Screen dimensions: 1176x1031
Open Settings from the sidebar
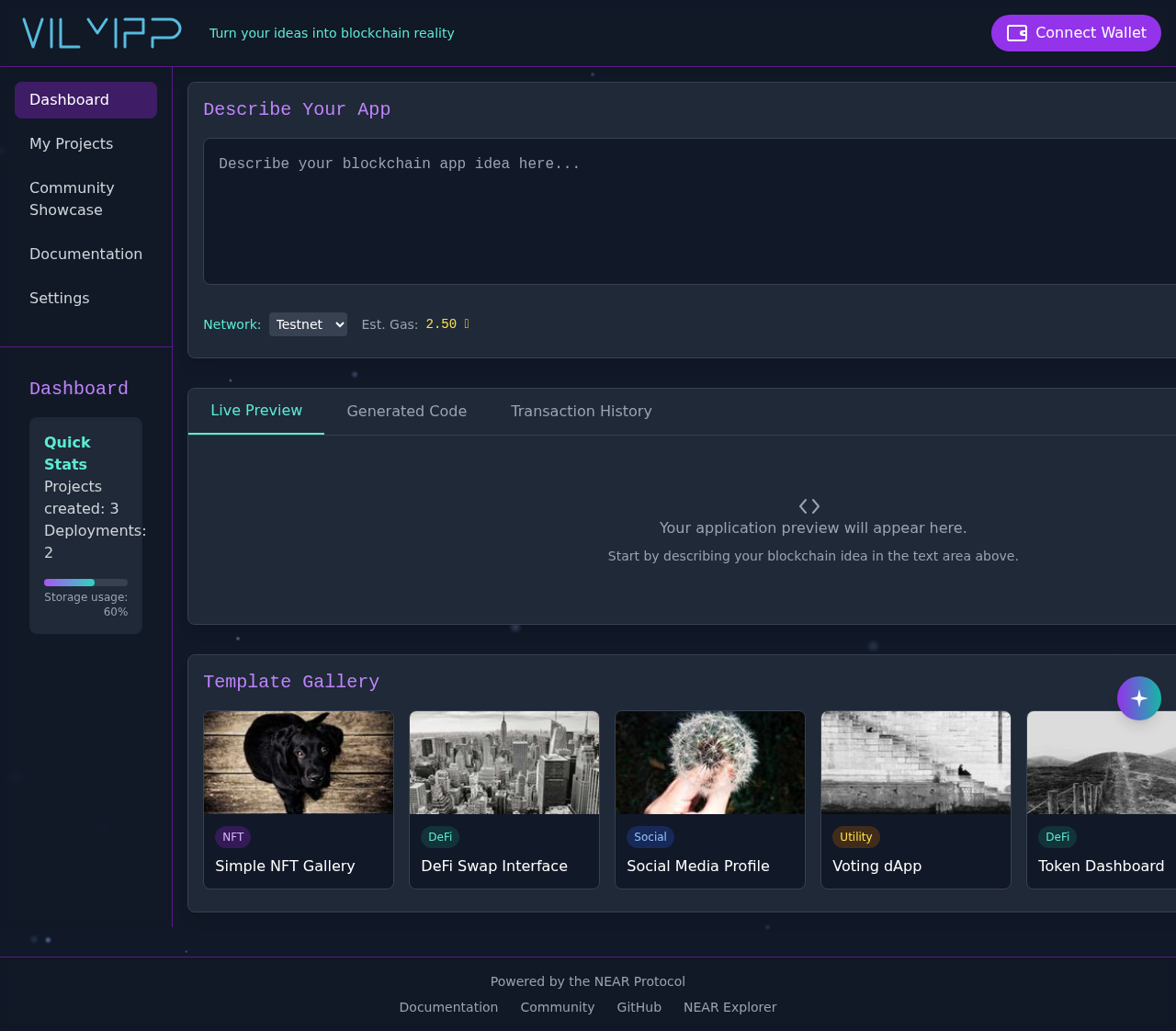(x=59, y=298)
